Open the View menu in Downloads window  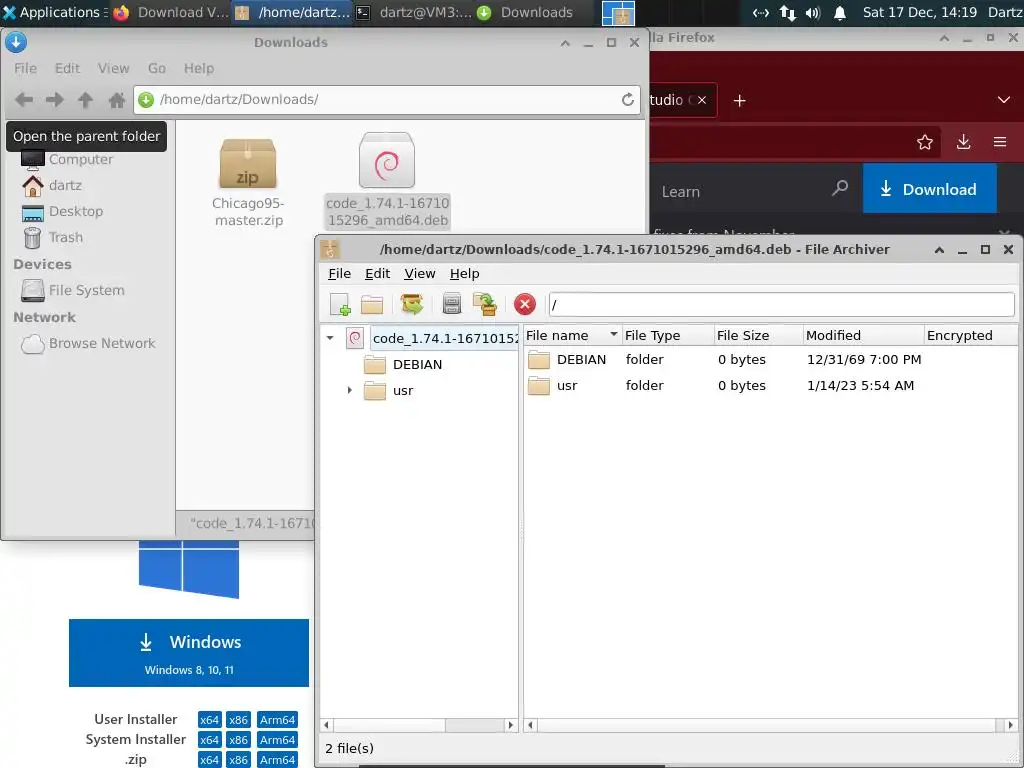pyautogui.click(x=113, y=69)
